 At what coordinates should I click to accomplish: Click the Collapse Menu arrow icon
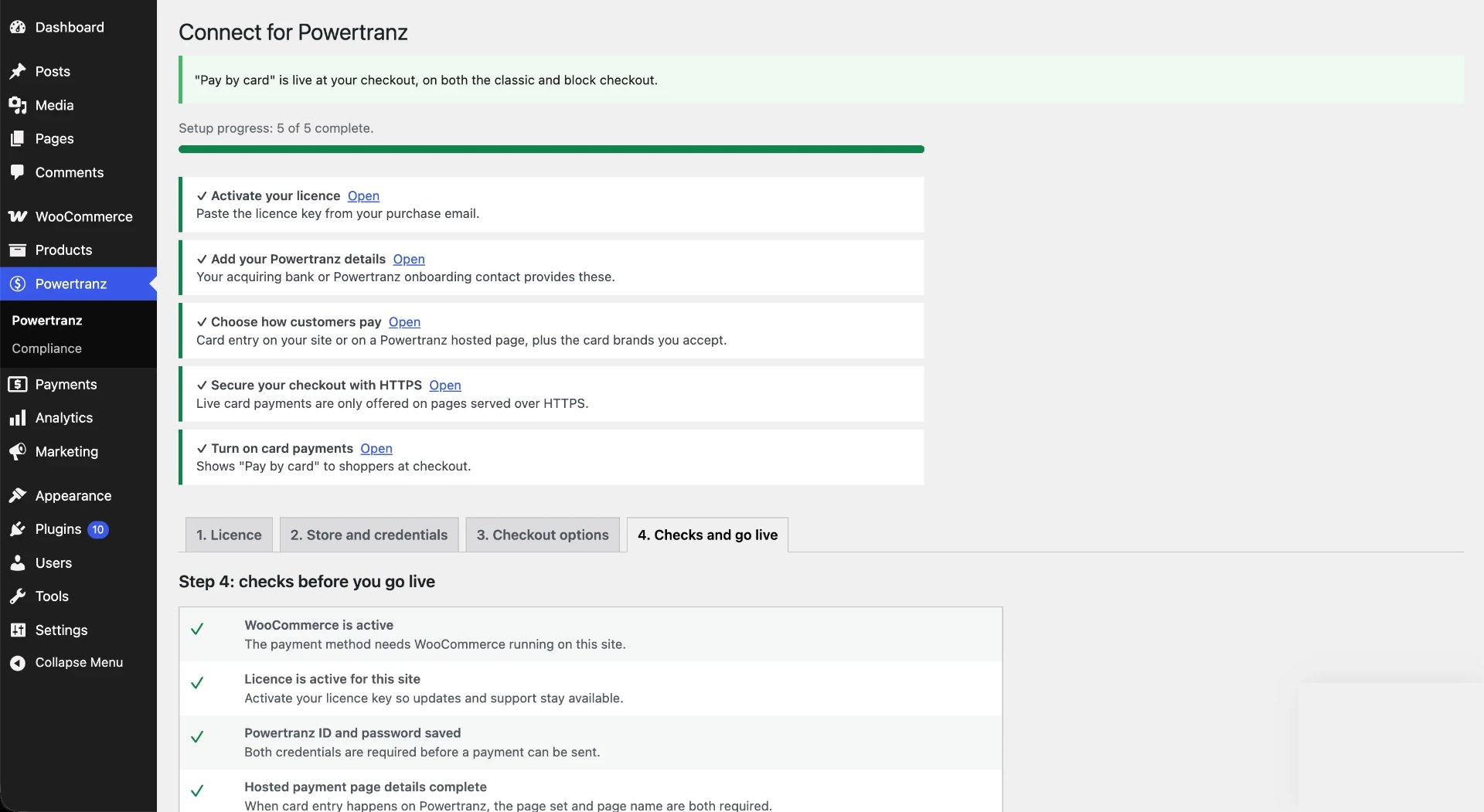(18, 663)
